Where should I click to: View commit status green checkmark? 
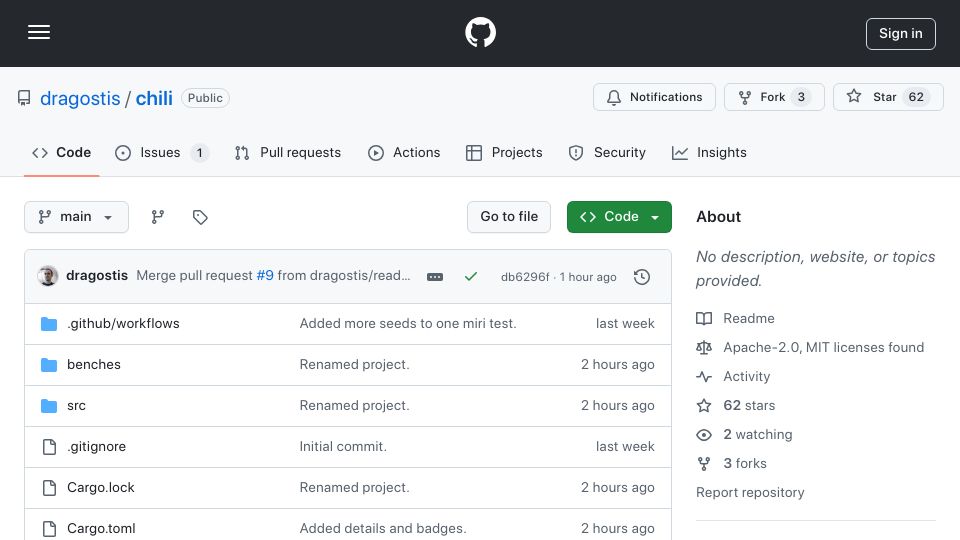pos(471,277)
